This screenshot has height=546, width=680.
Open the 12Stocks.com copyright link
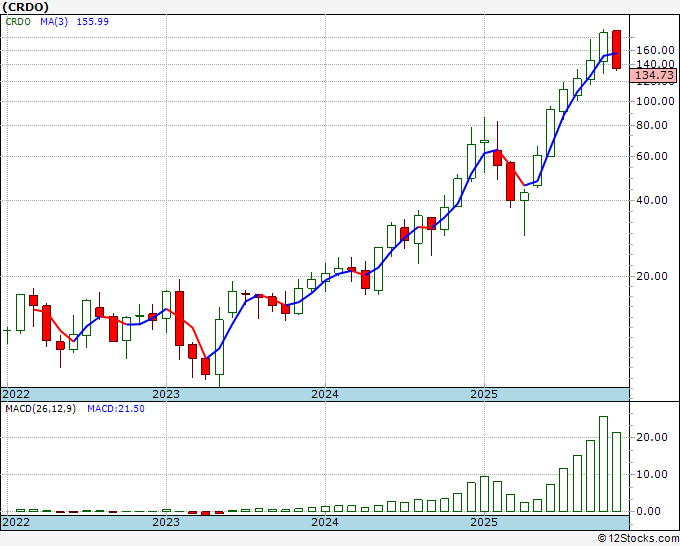coord(638,539)
